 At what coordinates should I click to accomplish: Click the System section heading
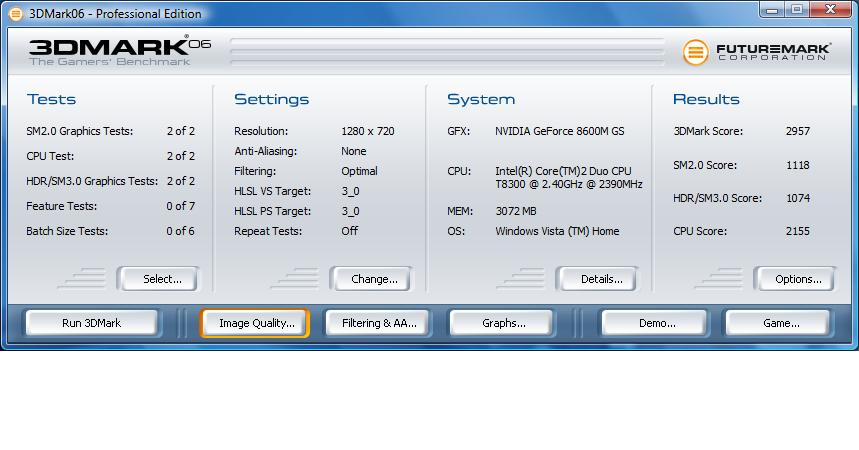coord(481,99)
